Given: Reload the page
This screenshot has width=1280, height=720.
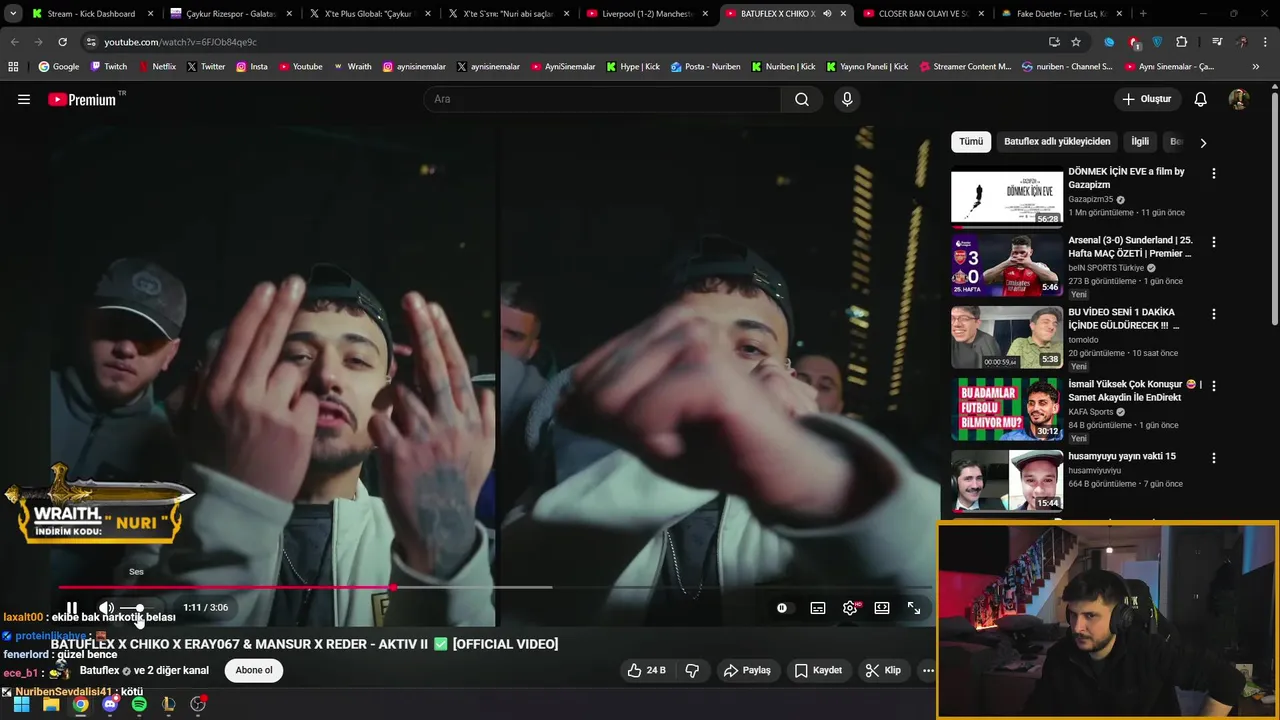Looking at the screenshot, I should (x=62, y=42).
